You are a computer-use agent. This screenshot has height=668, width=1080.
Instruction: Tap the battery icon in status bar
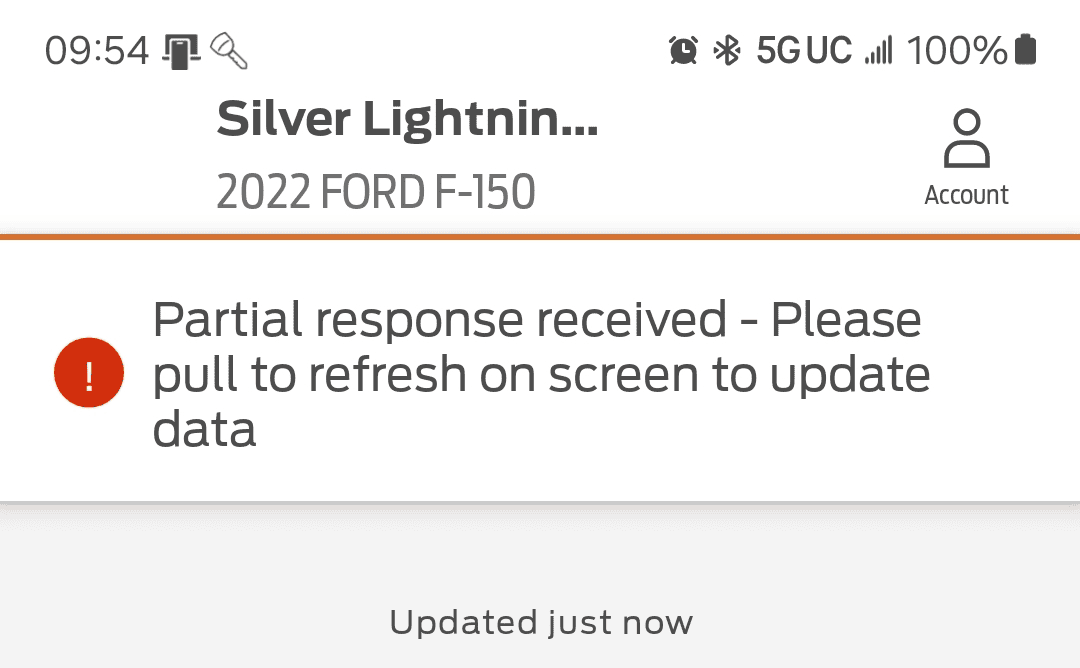[x=1025, y=50]
